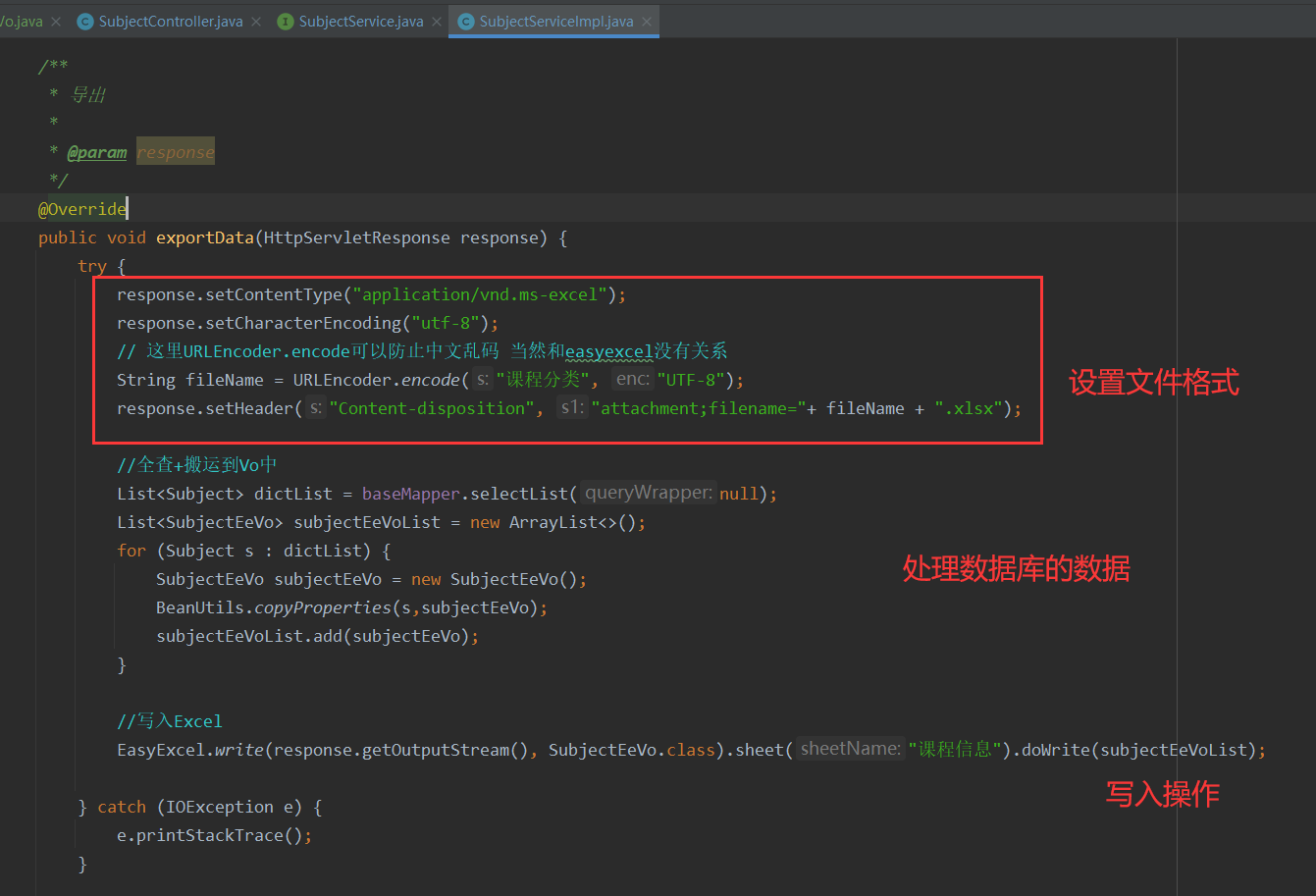Click the class icon on SubjectController.java tab
The image size is (1316, 896).
click(x=85, y=21)
